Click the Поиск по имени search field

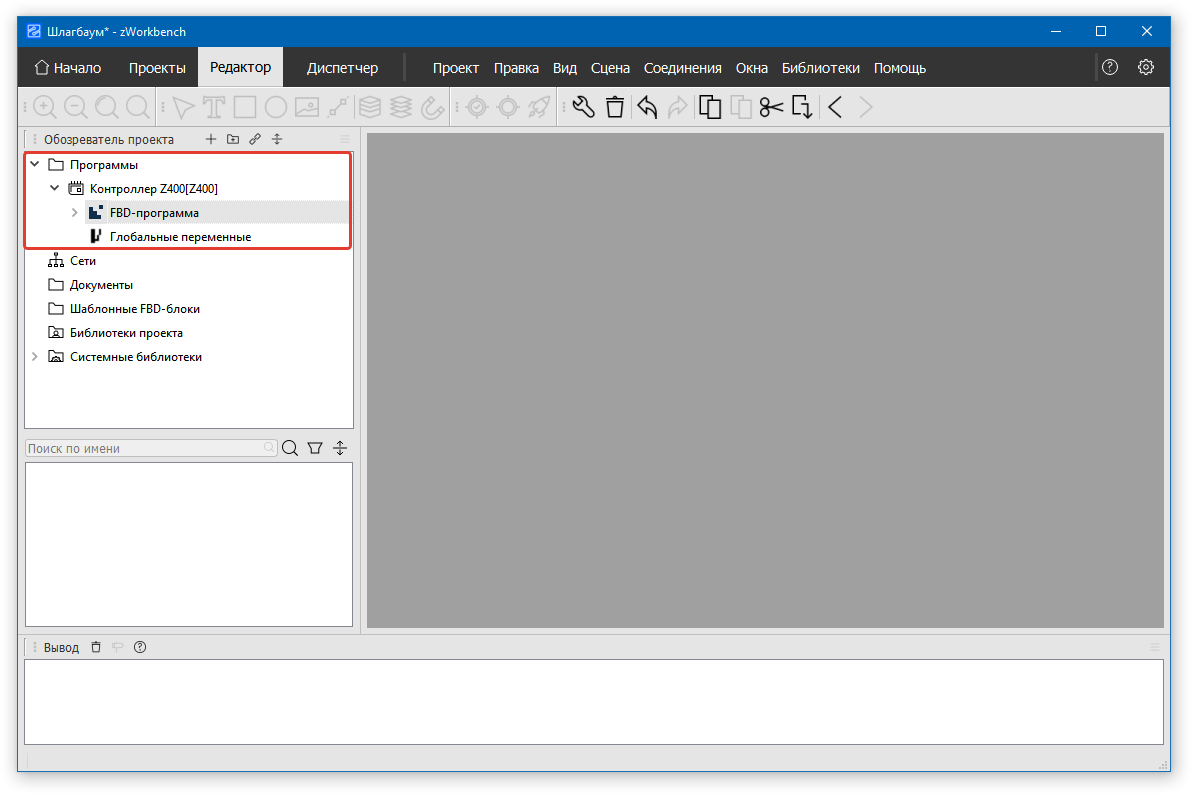pos(145,449)
